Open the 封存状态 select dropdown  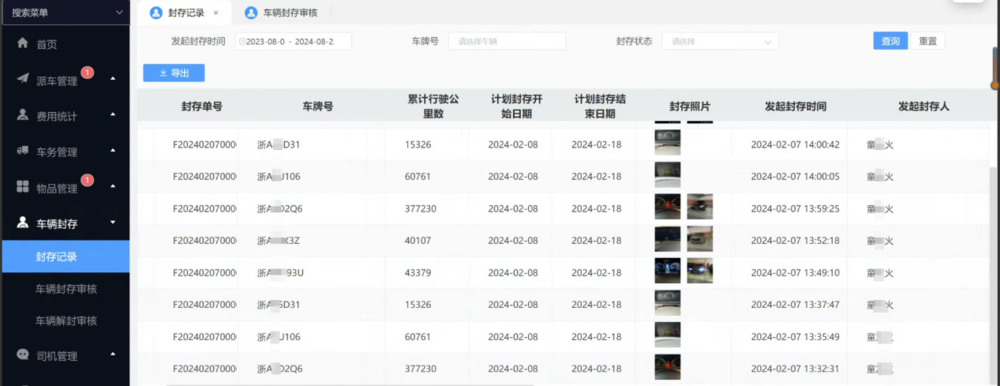(720, 41)
